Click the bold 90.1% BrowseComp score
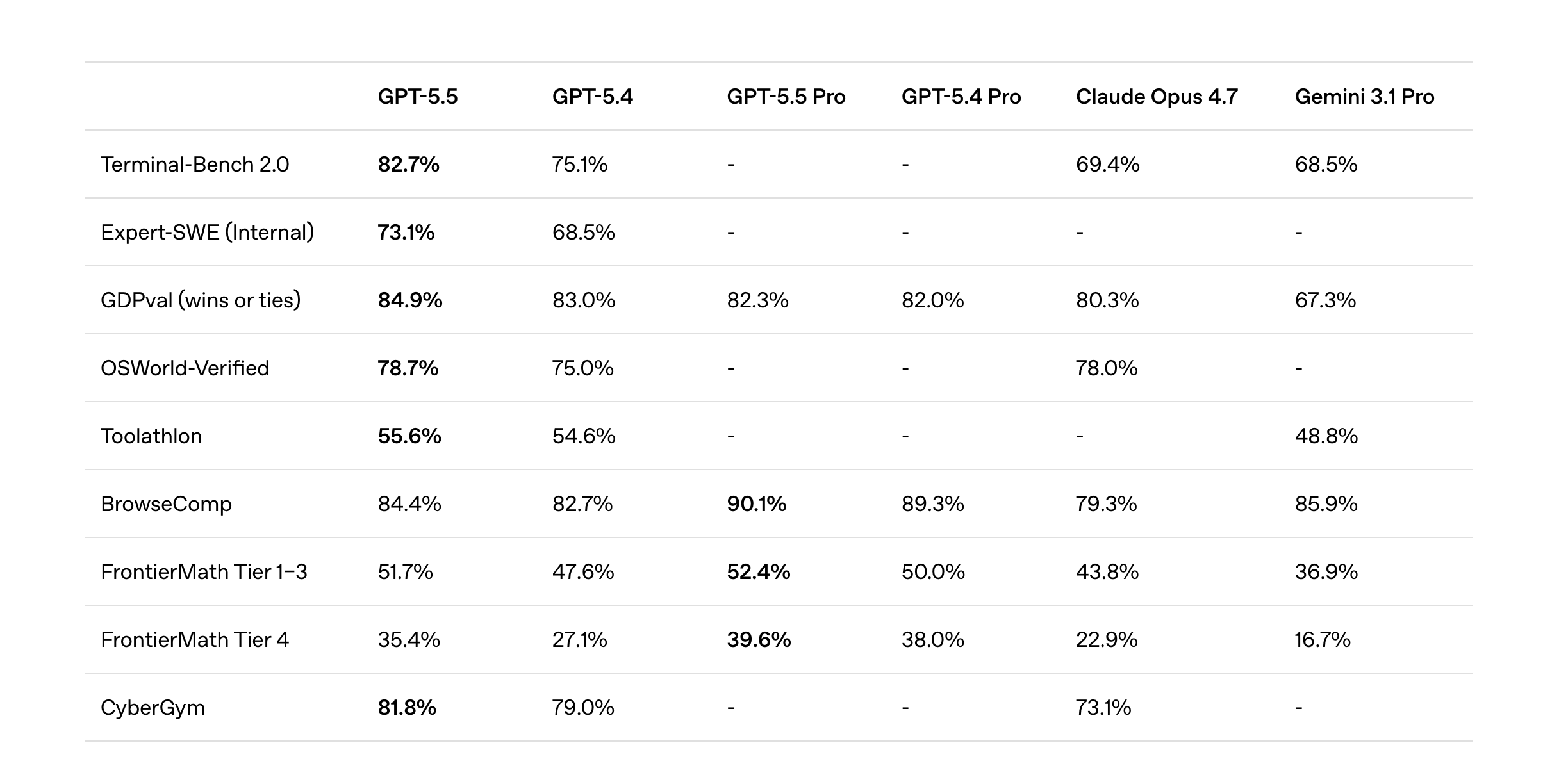Screen dimensions: 1543x784 point(756,504)
